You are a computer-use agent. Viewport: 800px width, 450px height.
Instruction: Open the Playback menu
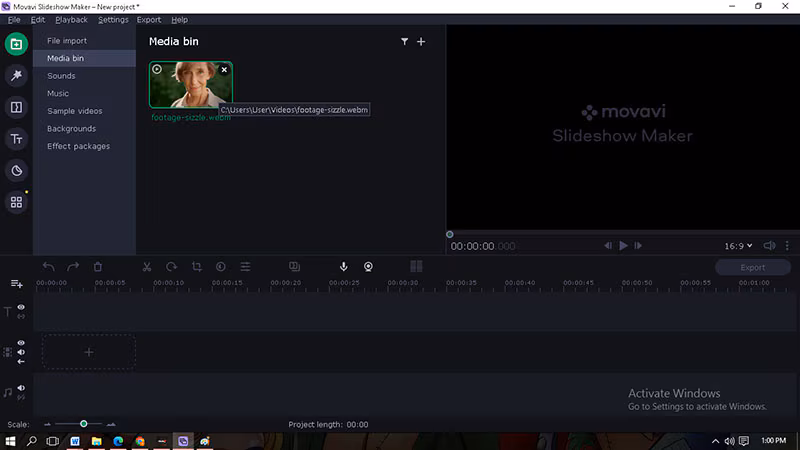[x=71, y=20]
